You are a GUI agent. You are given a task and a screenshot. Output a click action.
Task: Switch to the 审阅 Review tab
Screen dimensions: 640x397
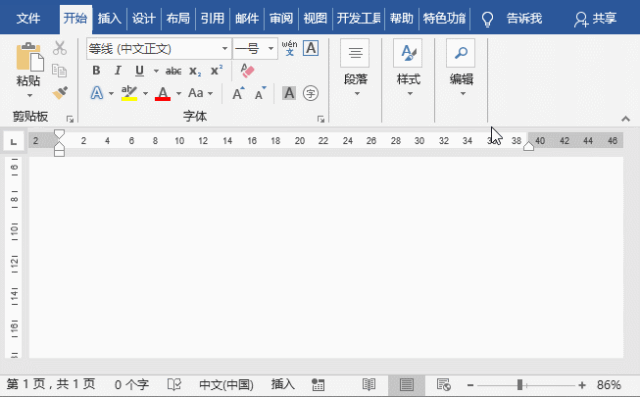pos(281,18)
